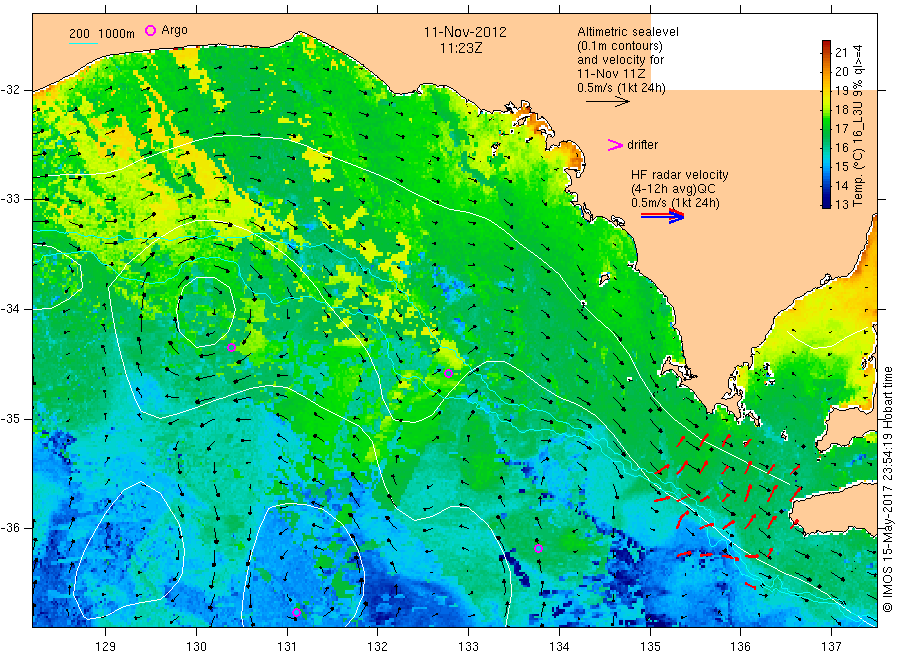This screenshot has height=660, width=900.
Task: Click the dark blue 13 degree colorbar end
Action: pos(827,204)
